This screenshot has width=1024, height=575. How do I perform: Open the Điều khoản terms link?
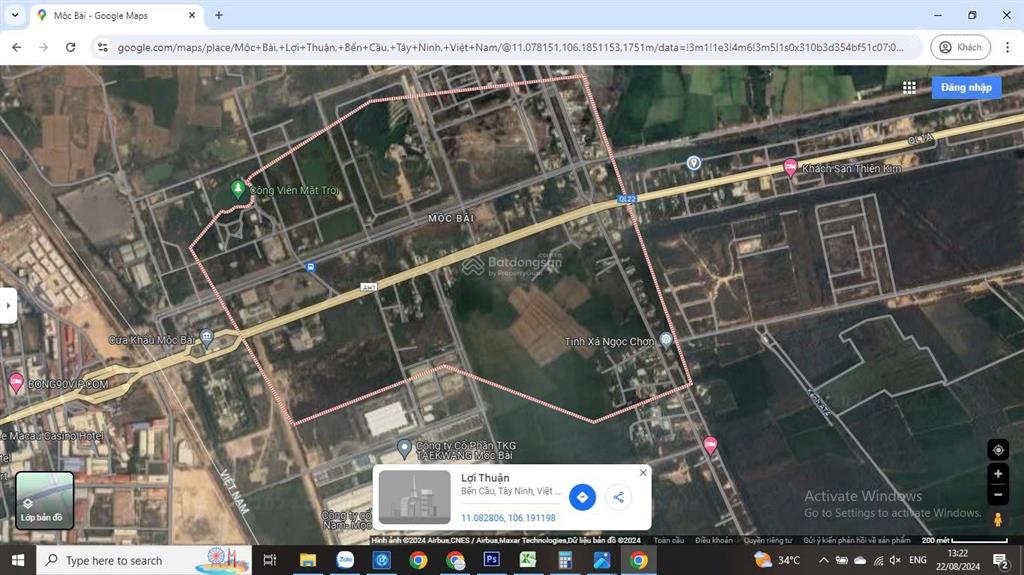click(713, 540)
